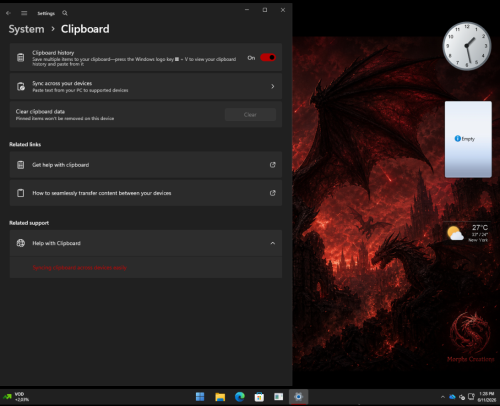Screen dimensions: 500x406
Task: Launch File Explorer from the taskbar
Action: (x=220, y=397)
